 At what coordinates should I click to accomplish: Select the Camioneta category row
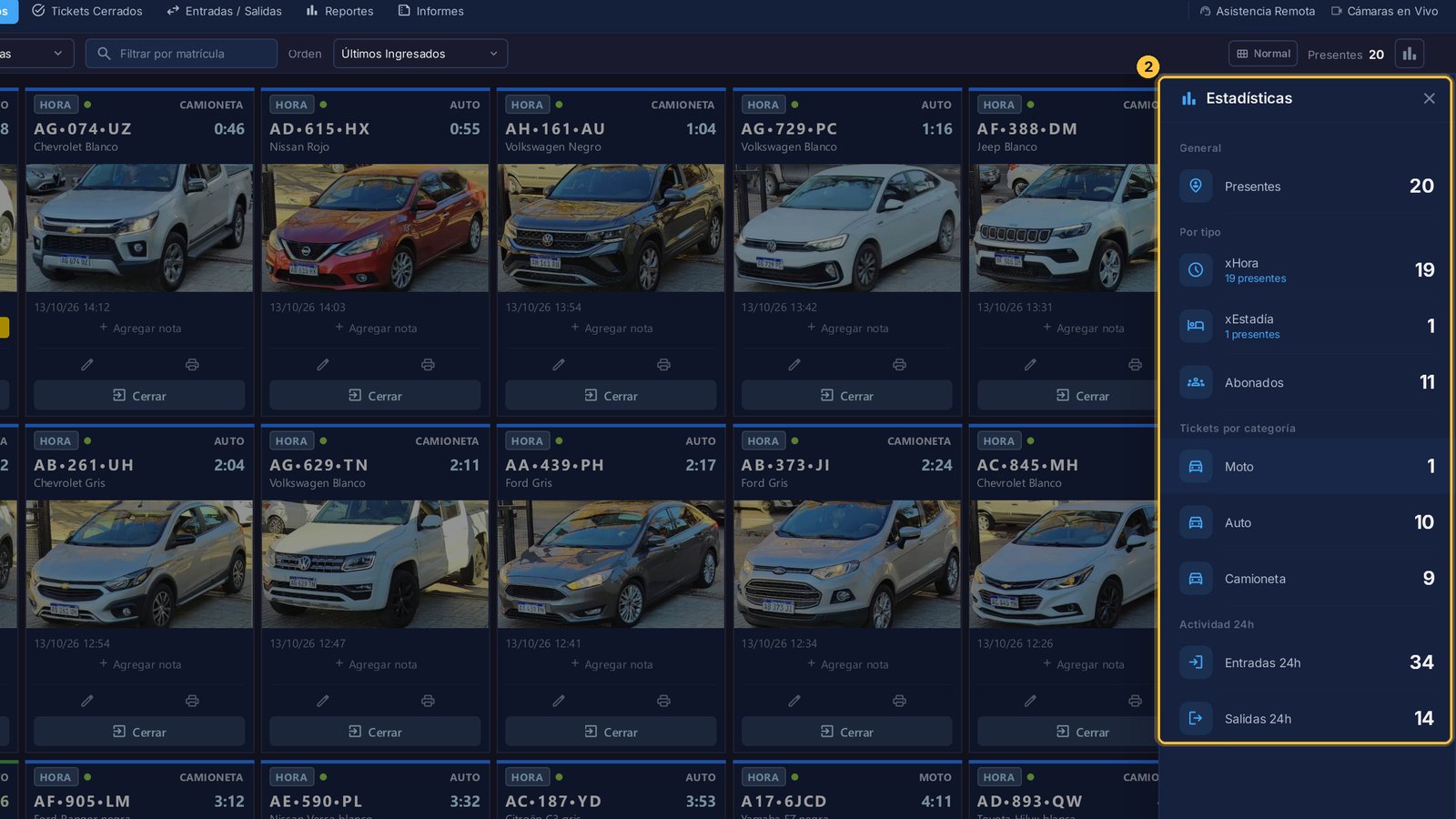tap(1306, 578)
